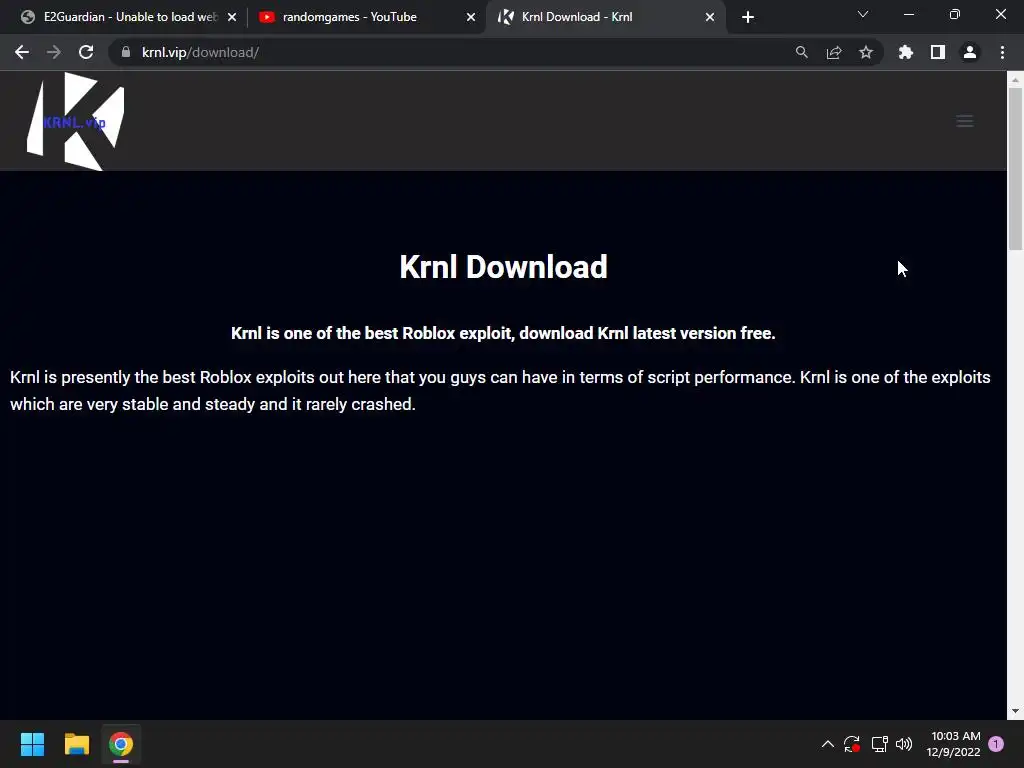Screen dimensions: 1024x768
Task: Click the scrollbar up arrow
Action: [1015, 80]
